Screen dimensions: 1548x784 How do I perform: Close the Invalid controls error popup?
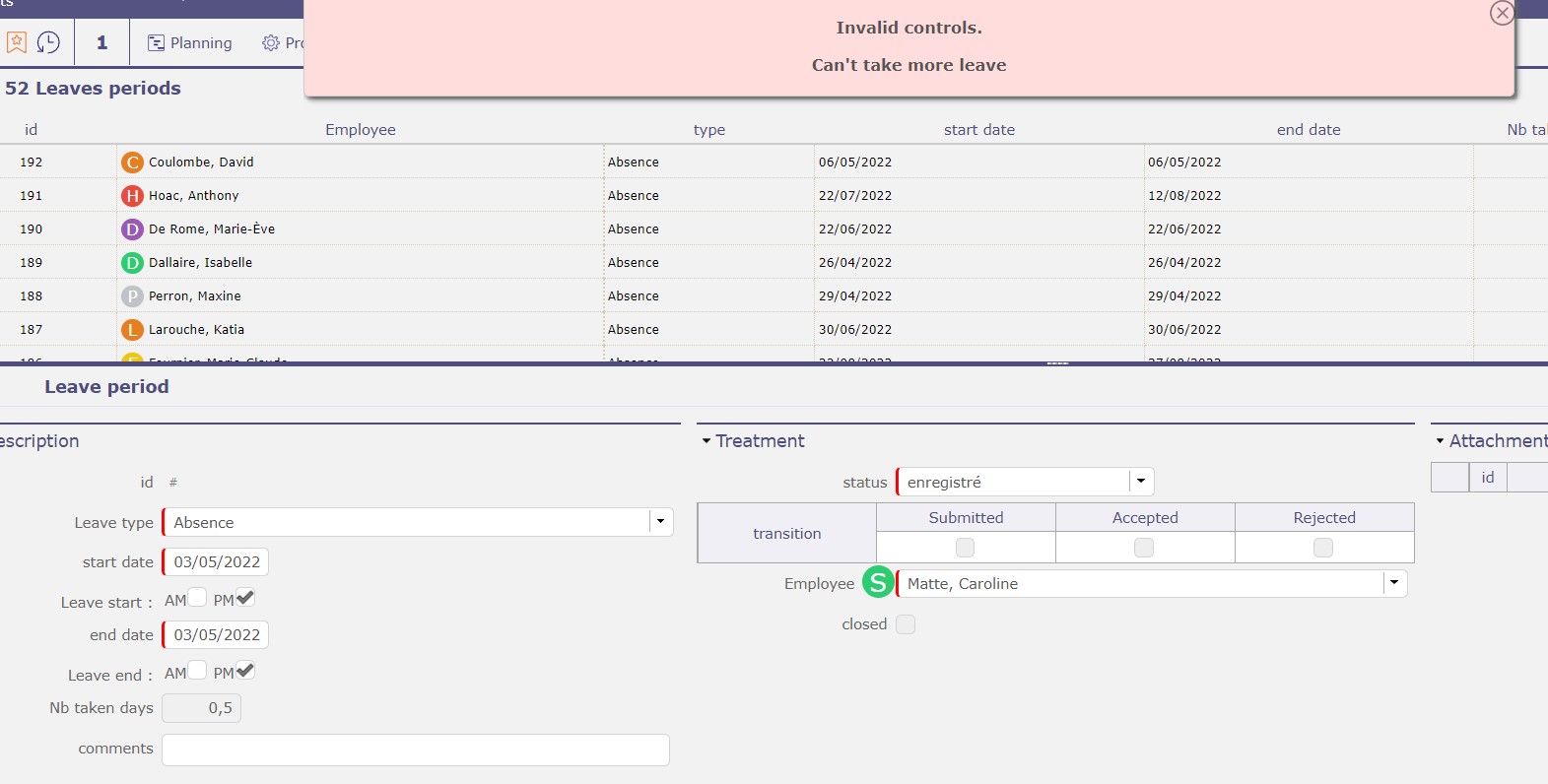[1502, 13]
